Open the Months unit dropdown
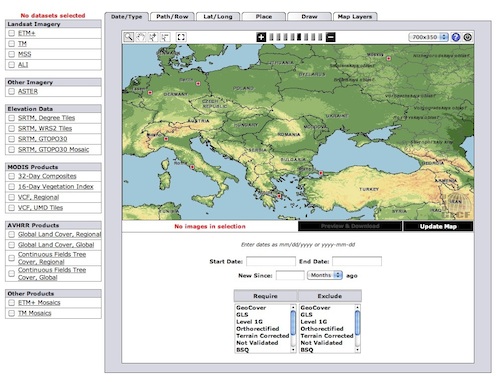 325,275
